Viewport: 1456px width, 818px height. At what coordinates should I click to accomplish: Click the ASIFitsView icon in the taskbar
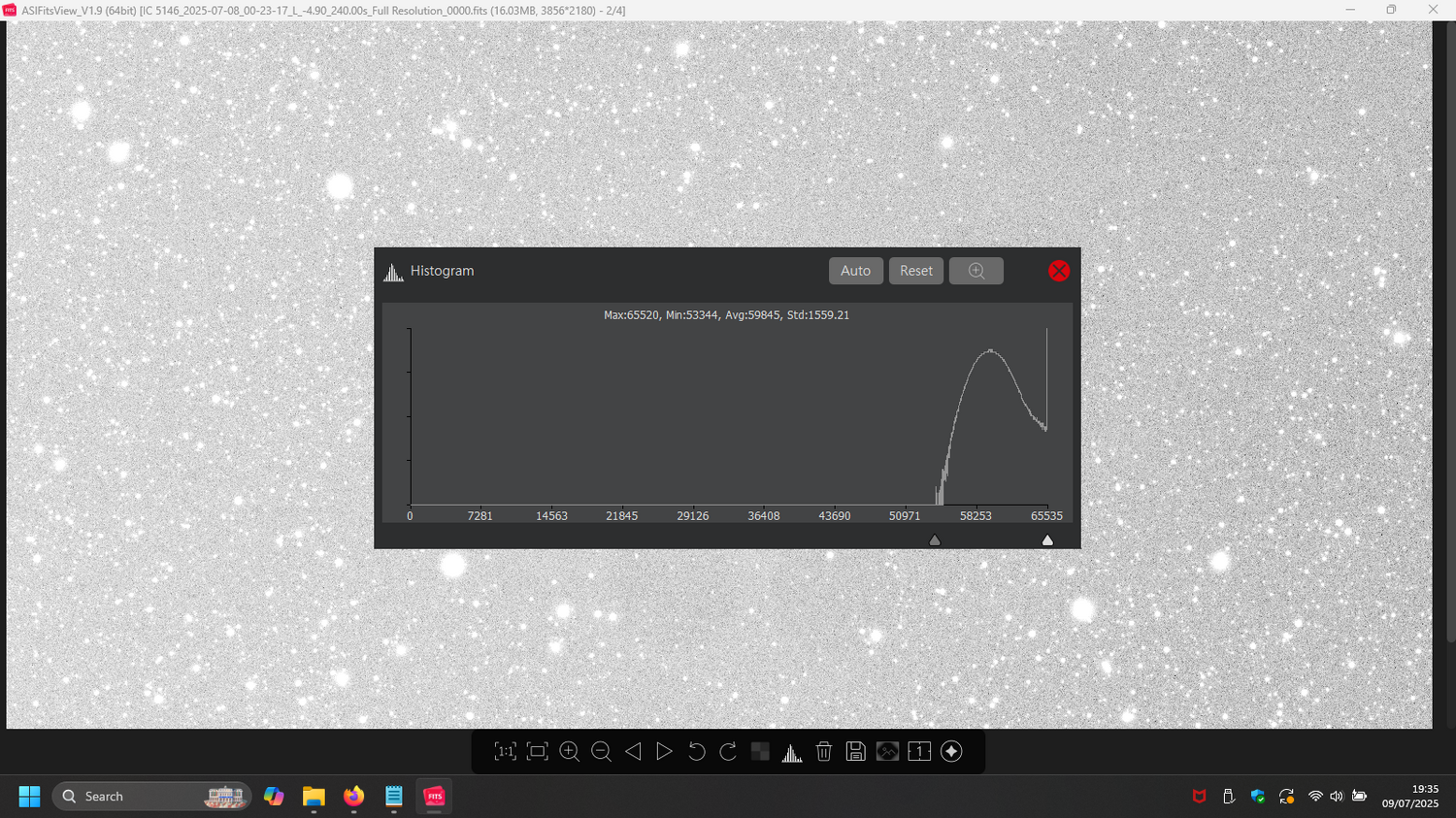click(434, 797)
